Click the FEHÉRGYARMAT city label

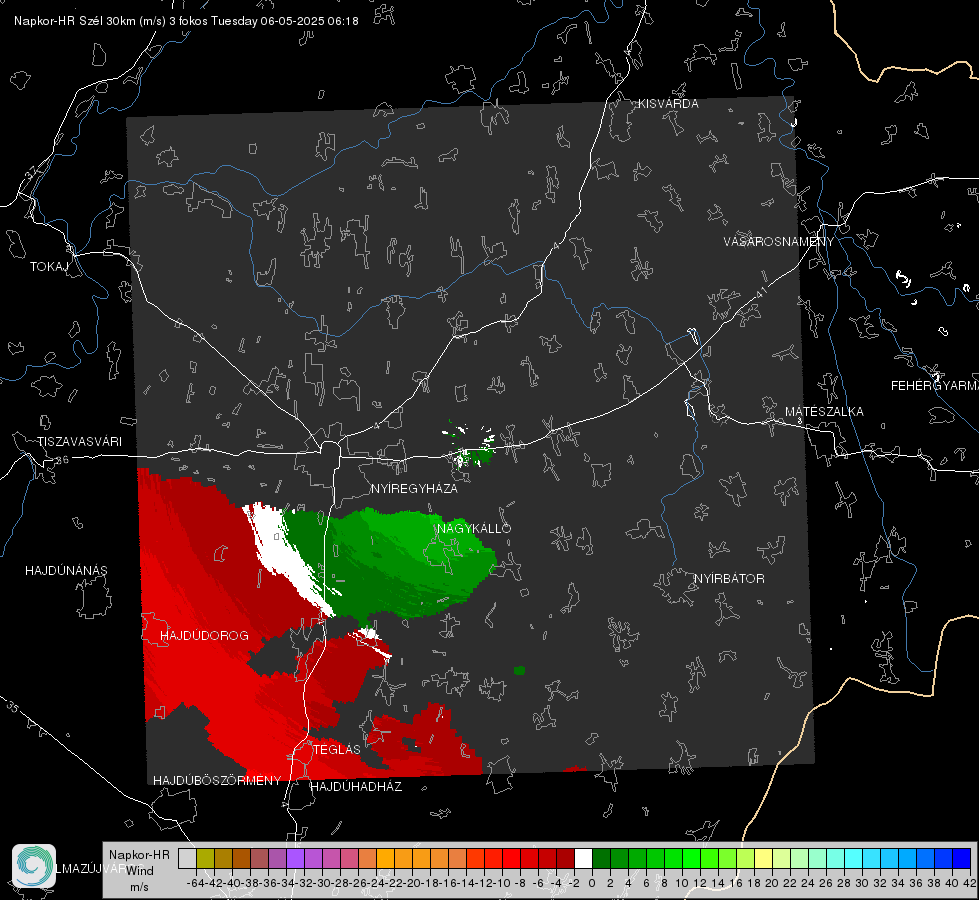click(x=935, y=386)
